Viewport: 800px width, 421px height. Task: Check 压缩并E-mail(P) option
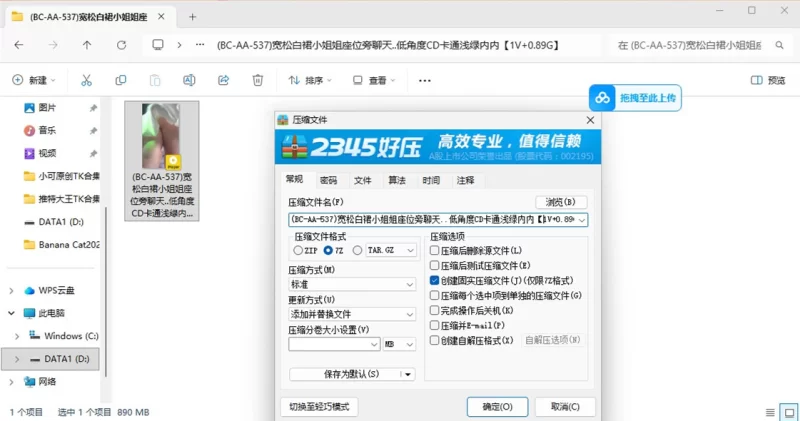434,325
